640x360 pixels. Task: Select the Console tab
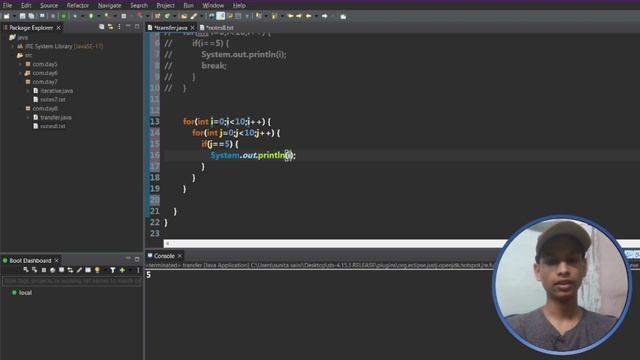pos(164,256)
